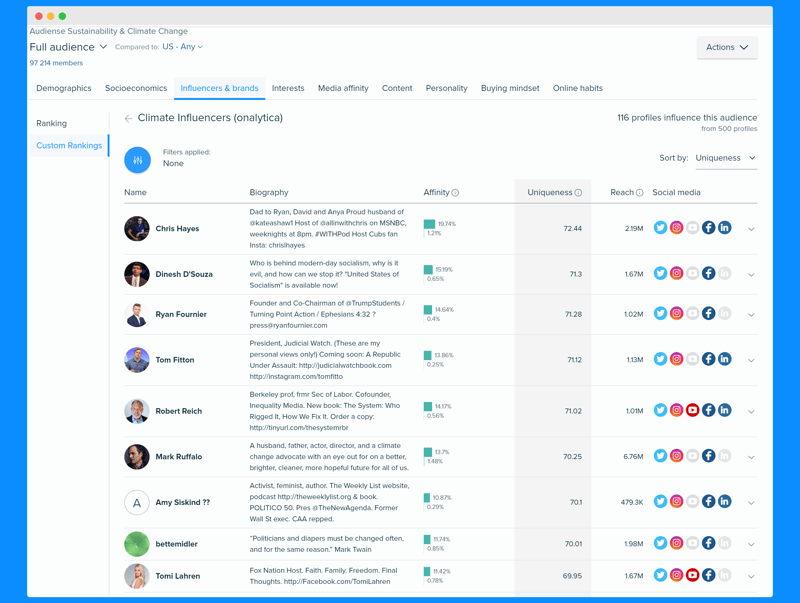
Task: Click Amy Siskind's letter avatar
Action: pos(137,502)
